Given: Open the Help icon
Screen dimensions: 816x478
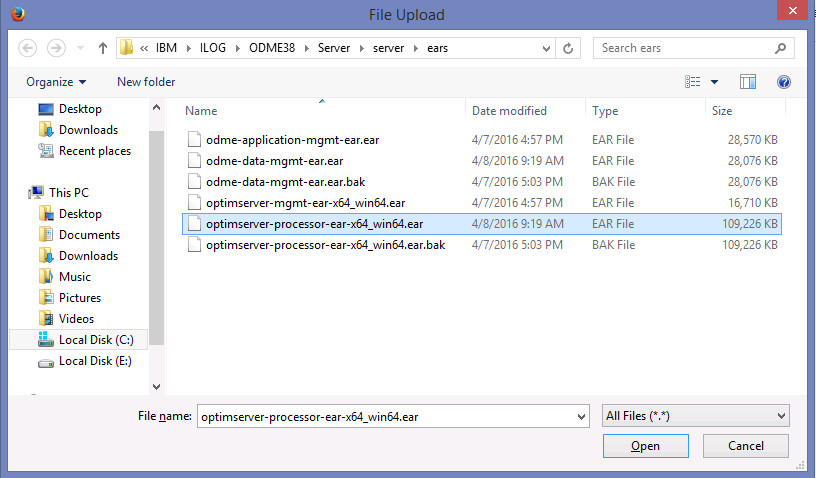Looking at the screenshot, I should pos(784,82).
